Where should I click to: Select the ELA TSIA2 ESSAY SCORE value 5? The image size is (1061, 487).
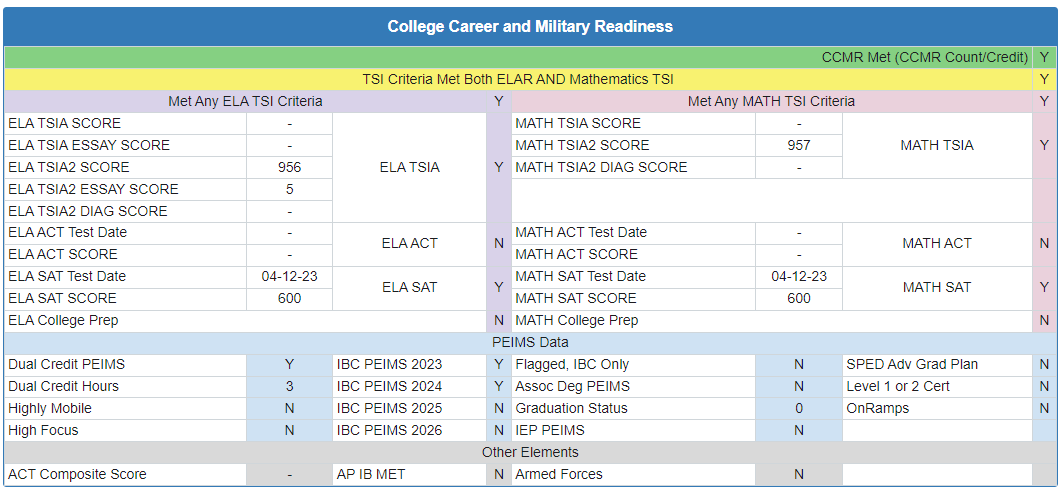(289, 189)
